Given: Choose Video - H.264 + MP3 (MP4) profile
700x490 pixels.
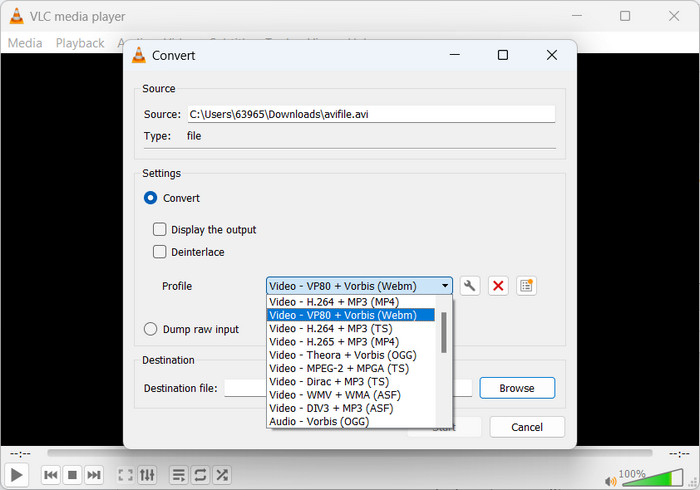Looking at the screenshot, I should click(x=351, y=302).
